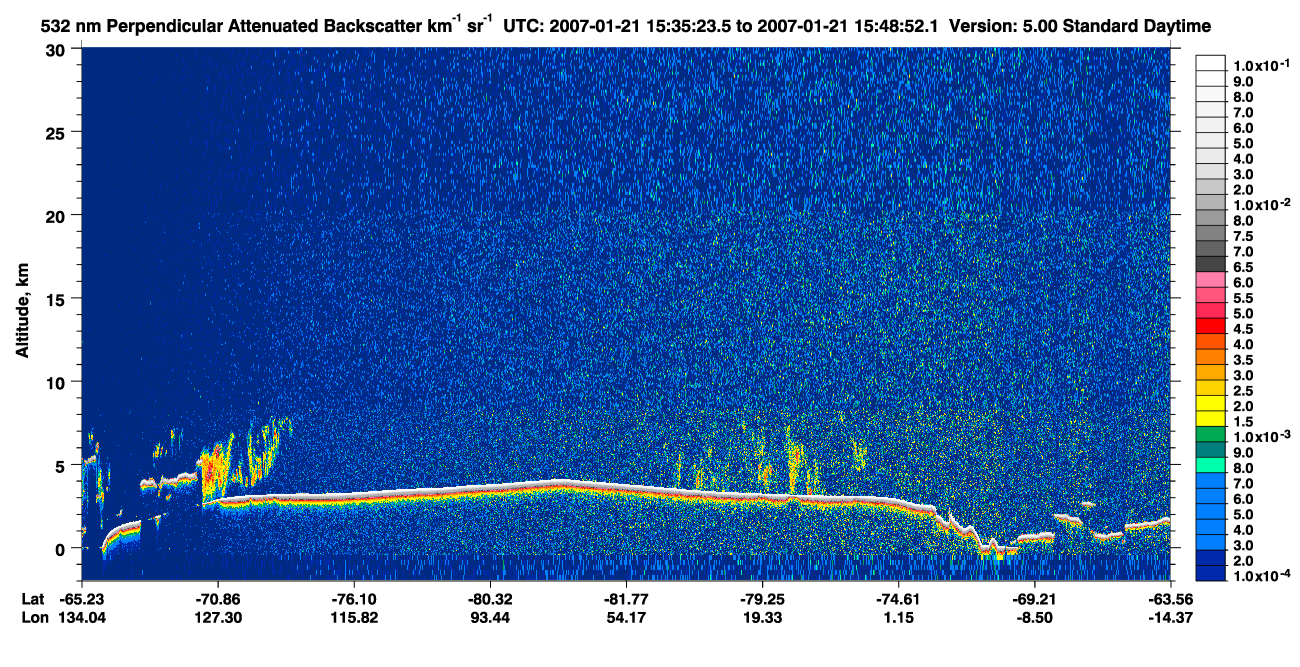Click longitude value '-8.50'
This screenshot has height=667, width=1300.
[x=1034, y=617]
